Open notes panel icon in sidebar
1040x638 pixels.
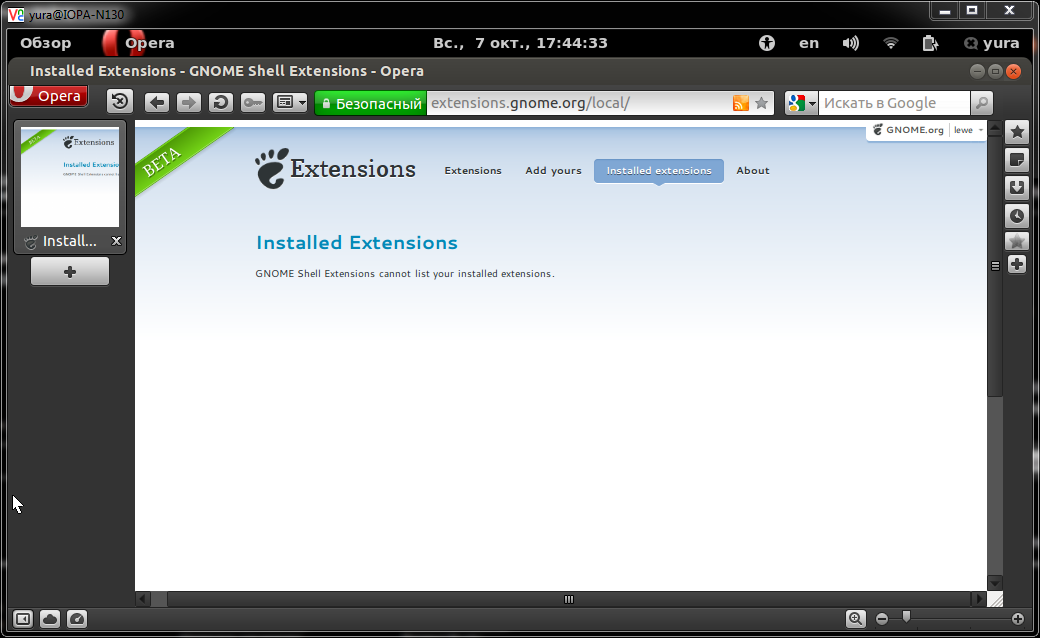[1017, 160]
